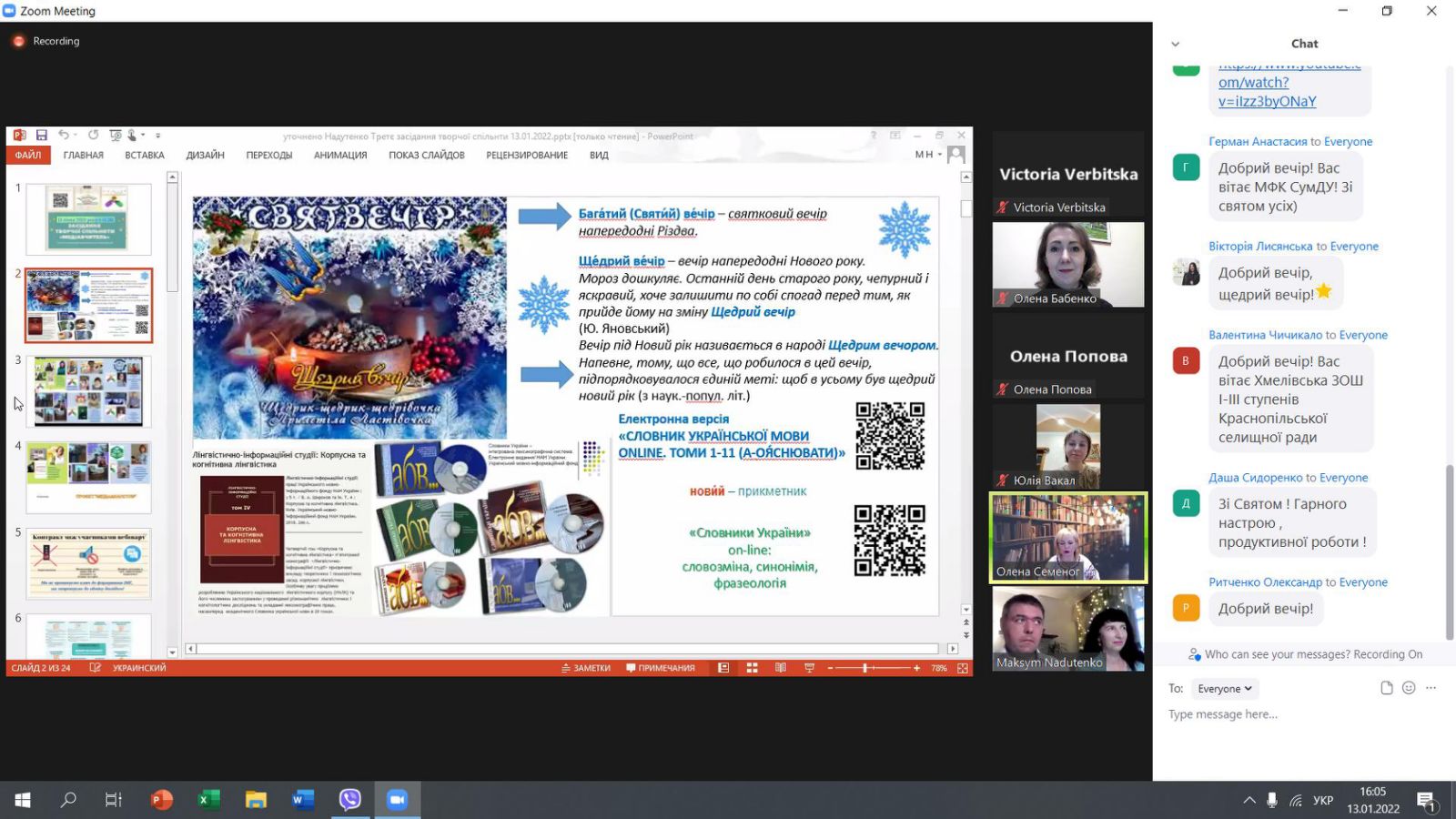
Task: Toggle the ЗАМЕТКИ notes pane
Action: [x=586, y=668]
